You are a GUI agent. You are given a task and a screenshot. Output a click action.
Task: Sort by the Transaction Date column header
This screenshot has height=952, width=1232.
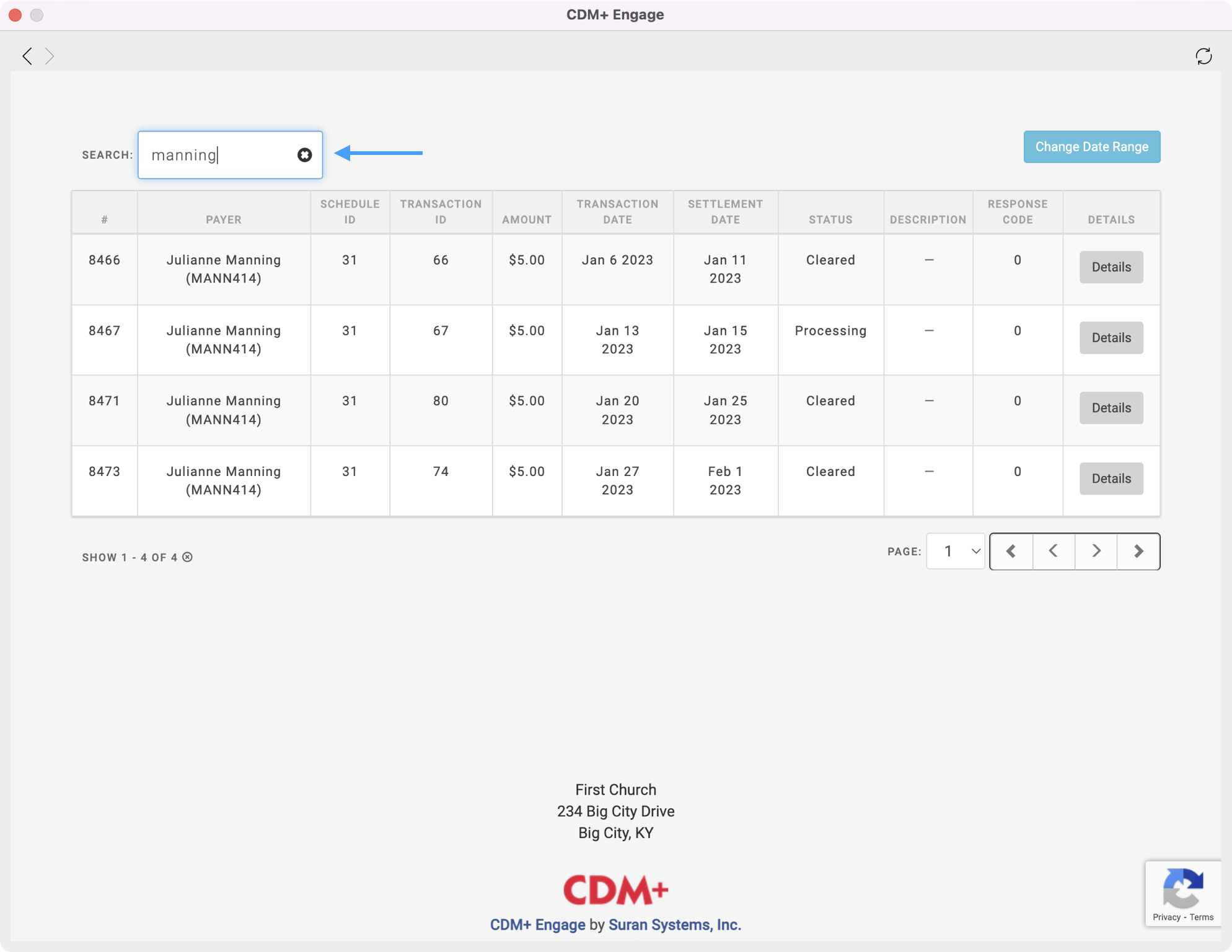[x=617, y=212]
